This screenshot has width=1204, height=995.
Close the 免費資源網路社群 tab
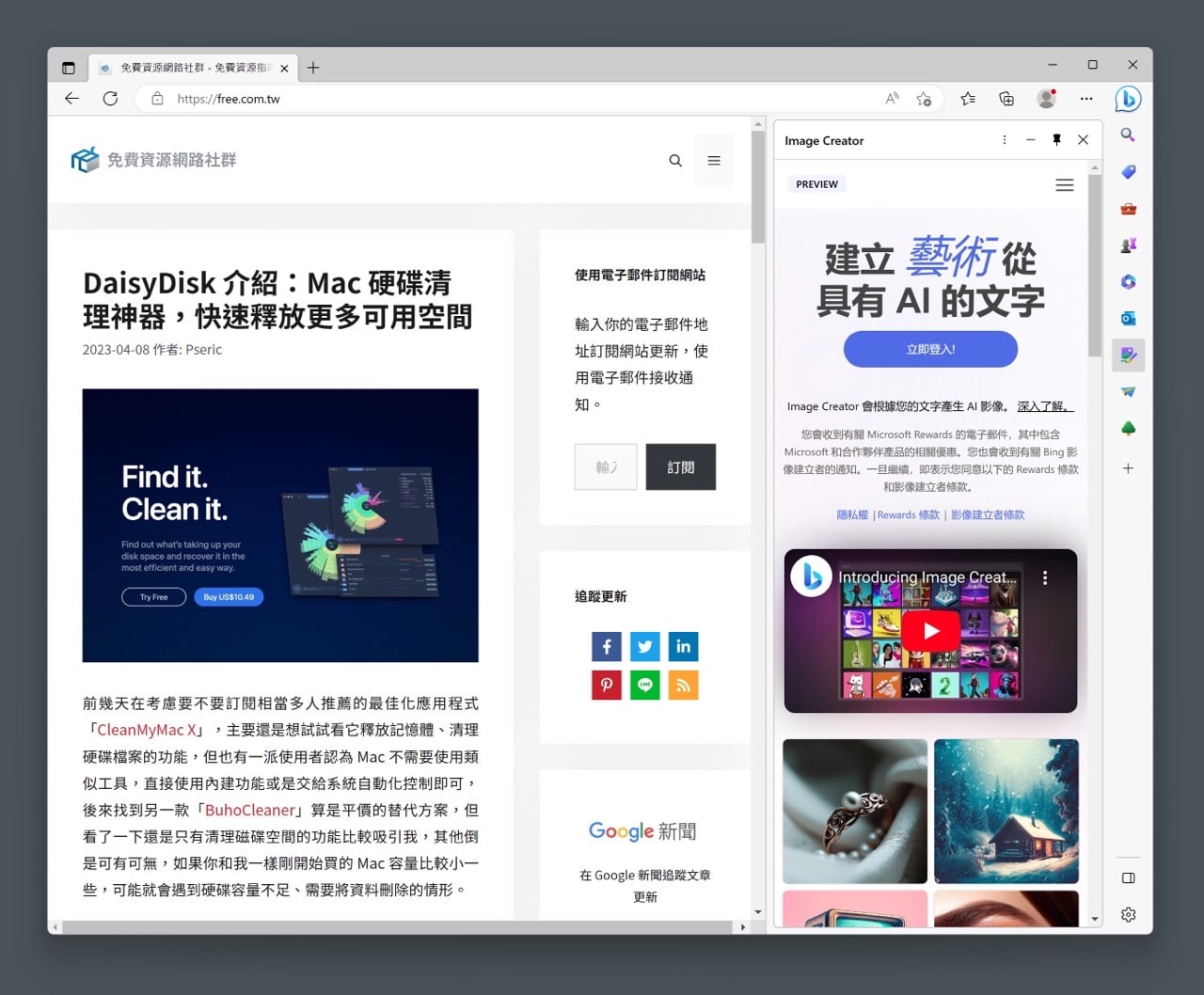[x=284, y=68]
